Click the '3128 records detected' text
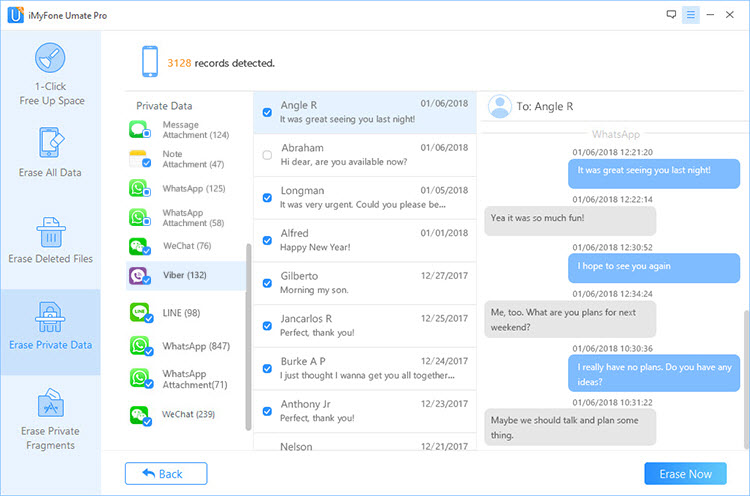 (x=221, y=63)
